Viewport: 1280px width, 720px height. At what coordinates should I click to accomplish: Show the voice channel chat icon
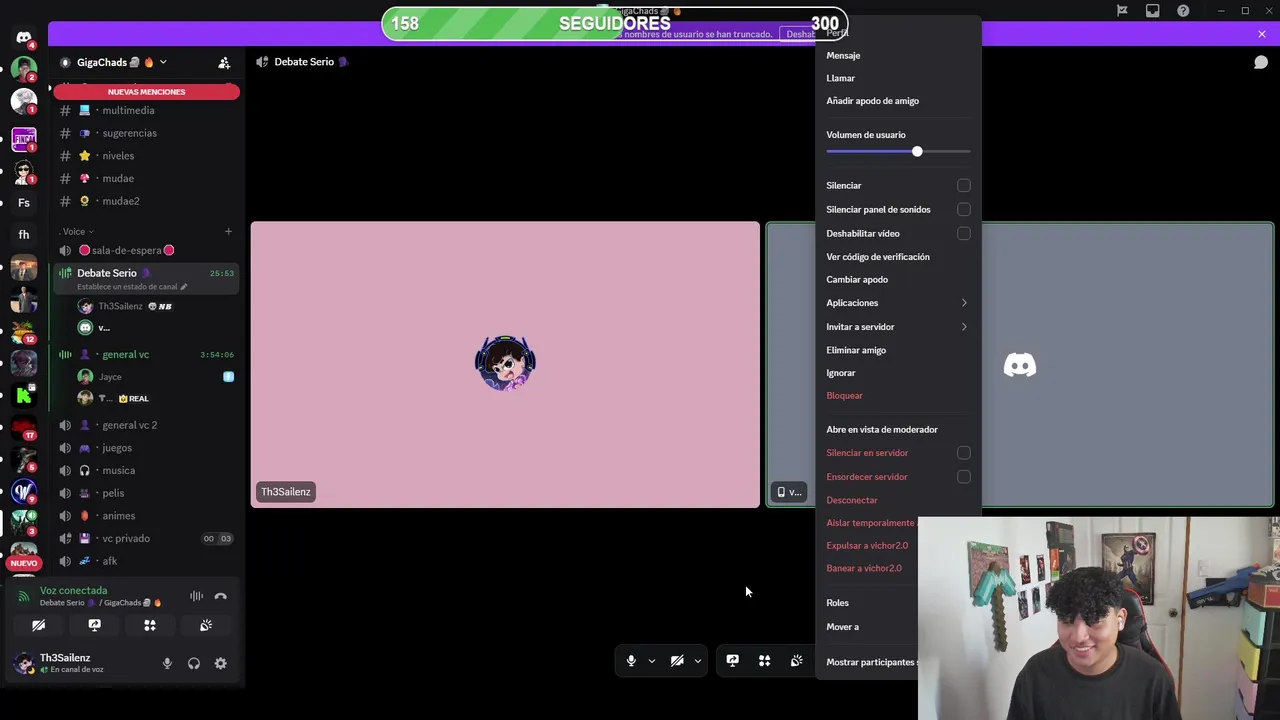[1261, 62]
